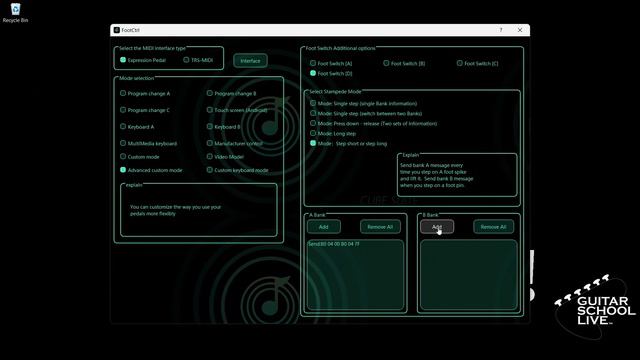Select Foot Switch [A]
Screen dimensions: 640x360
point(331,64)
